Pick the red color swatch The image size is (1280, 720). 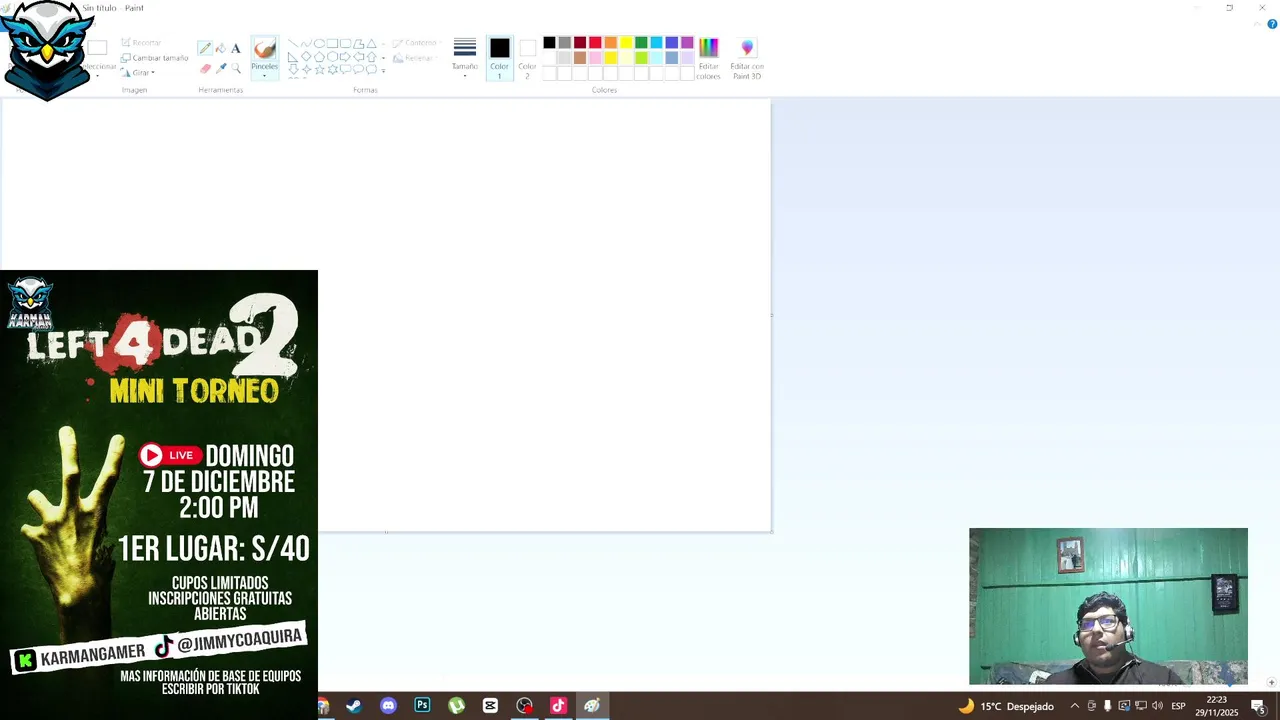coord(595,42)
